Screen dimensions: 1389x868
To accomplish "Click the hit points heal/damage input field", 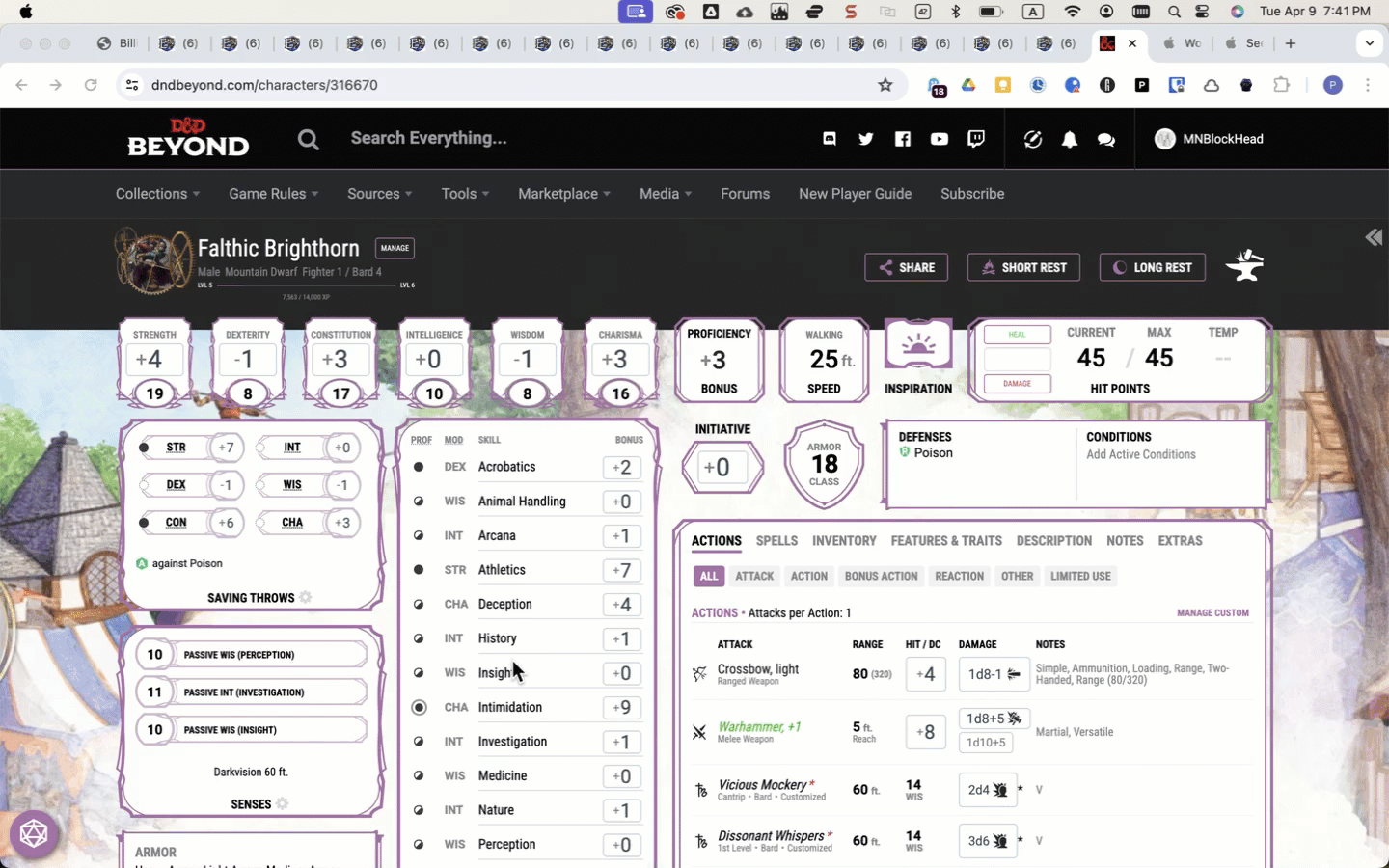I will [1017, 359].
